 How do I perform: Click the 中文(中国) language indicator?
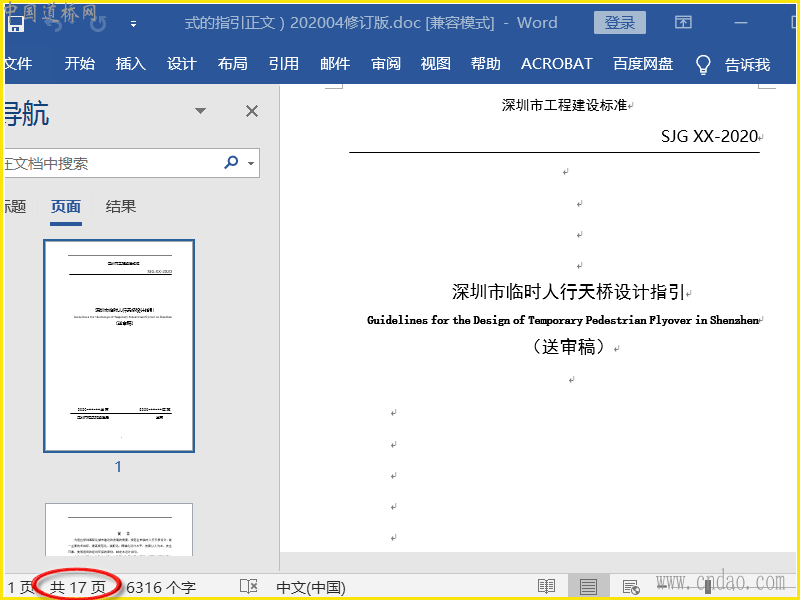click(x=311, y=587)
